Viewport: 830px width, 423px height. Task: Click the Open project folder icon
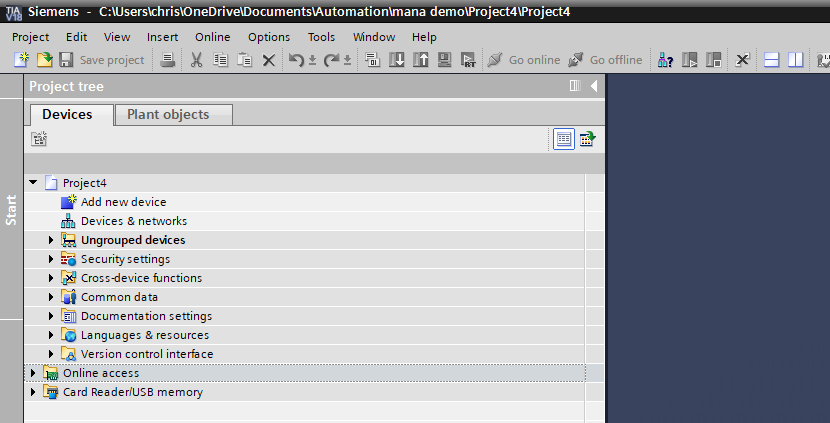44,60
